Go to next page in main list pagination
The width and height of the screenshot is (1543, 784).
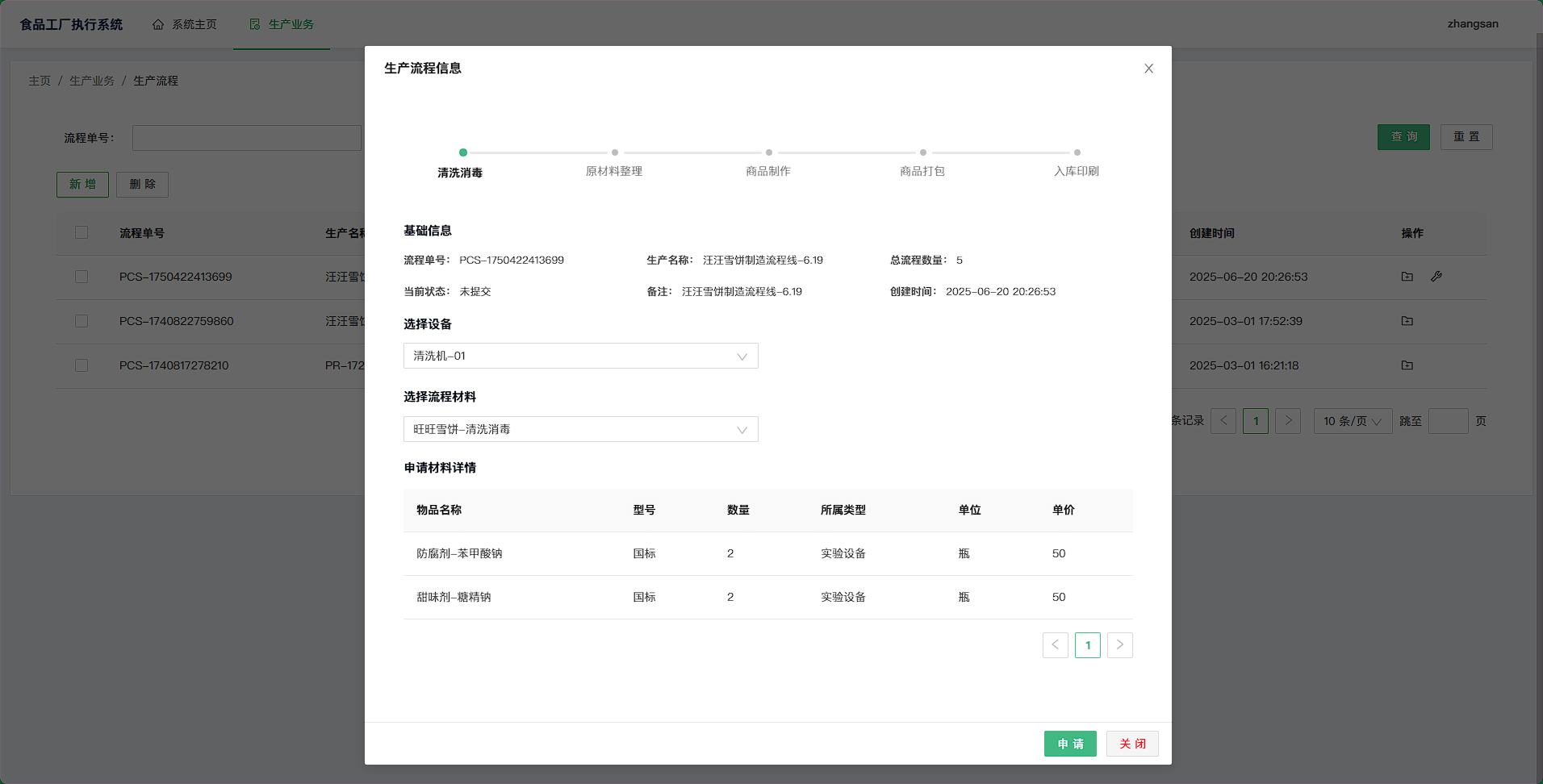click(1288, 421)
